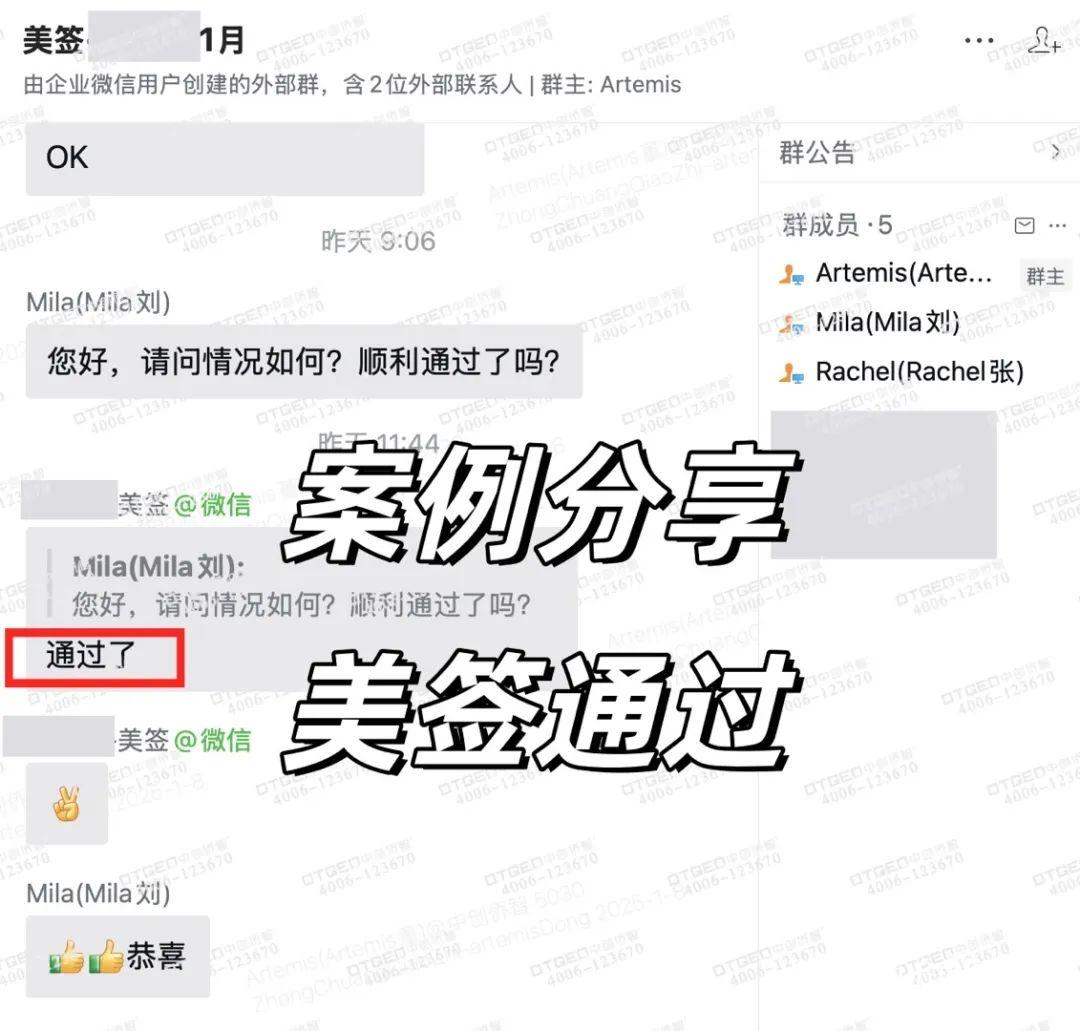Click the 群主 badge next to Artemis
The image size is (1080, 1031).
tap(1045, 276)
